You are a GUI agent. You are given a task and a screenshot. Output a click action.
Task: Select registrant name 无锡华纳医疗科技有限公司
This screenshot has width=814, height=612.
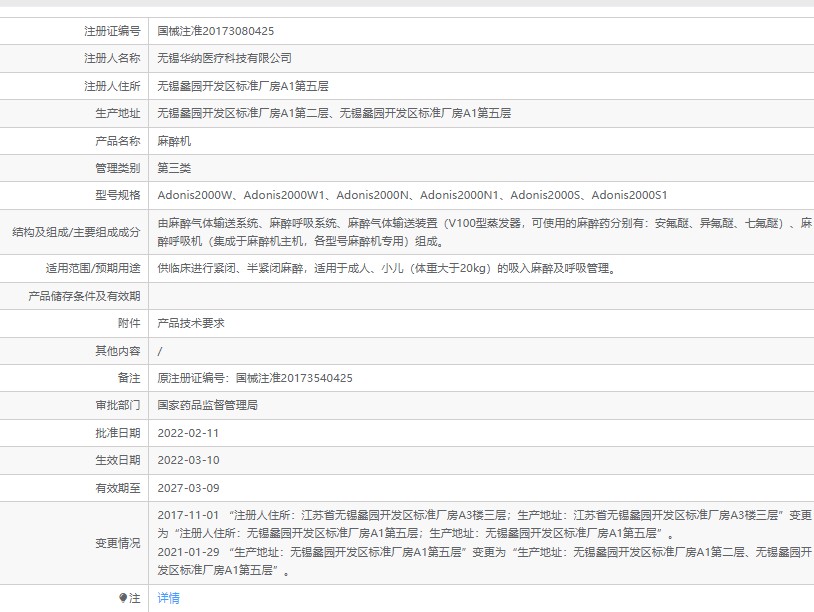[224, 58]
